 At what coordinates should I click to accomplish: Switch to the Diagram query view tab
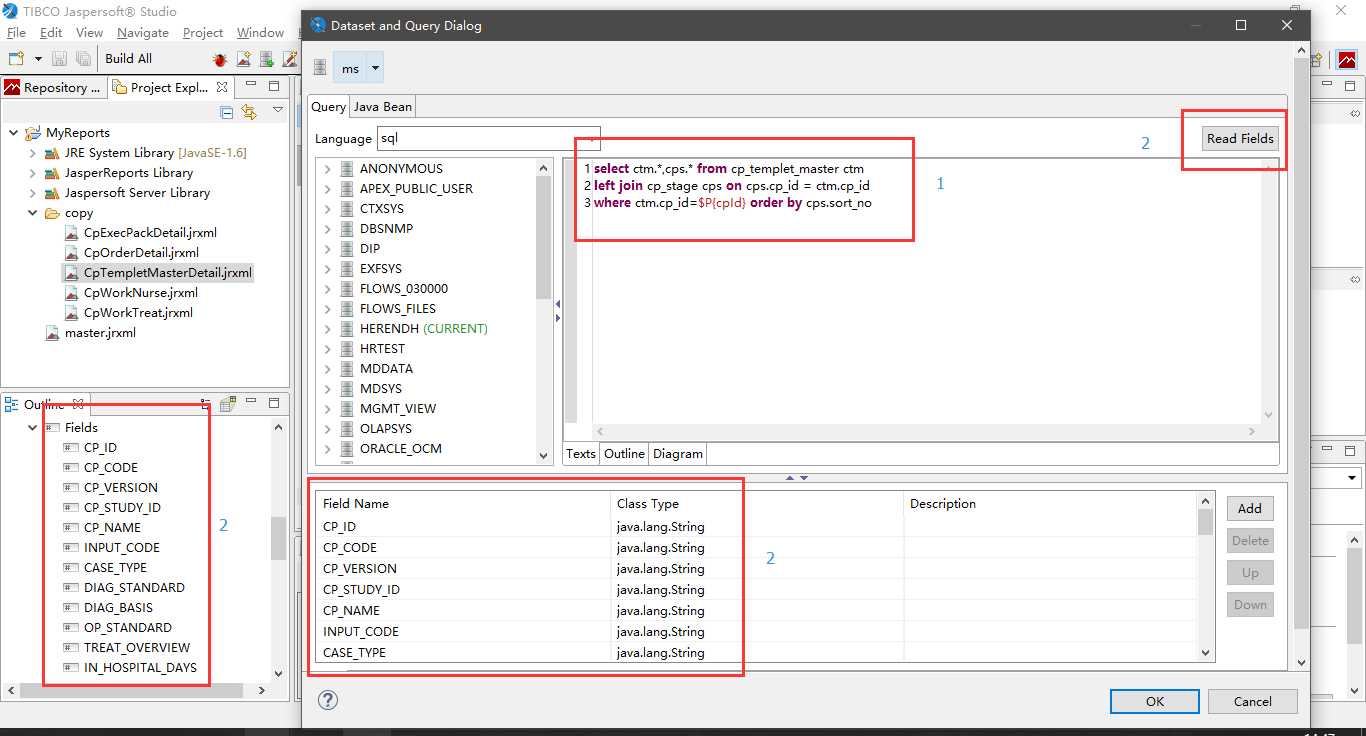pos(678,454)
